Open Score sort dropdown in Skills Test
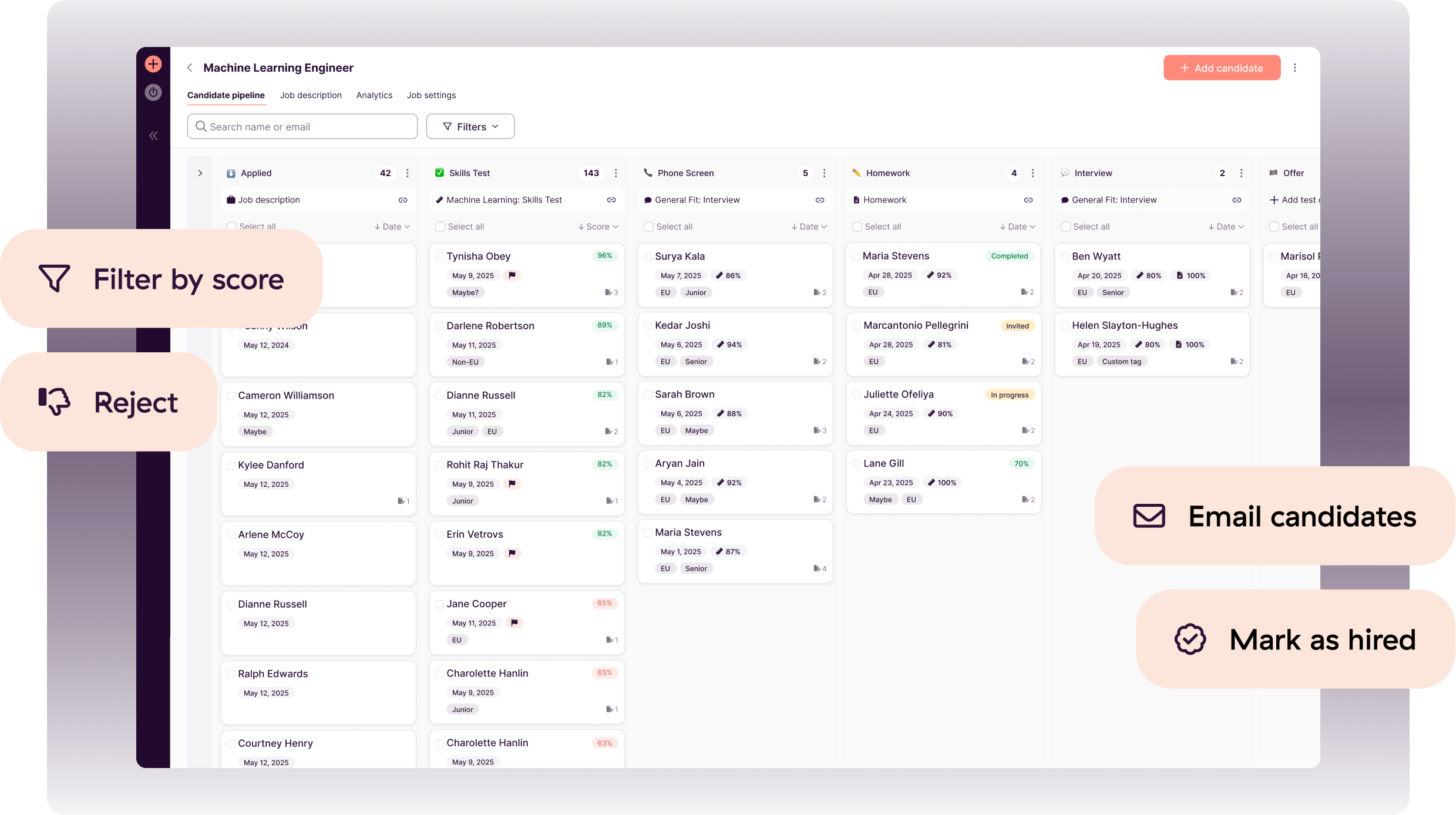 point(598,227)
